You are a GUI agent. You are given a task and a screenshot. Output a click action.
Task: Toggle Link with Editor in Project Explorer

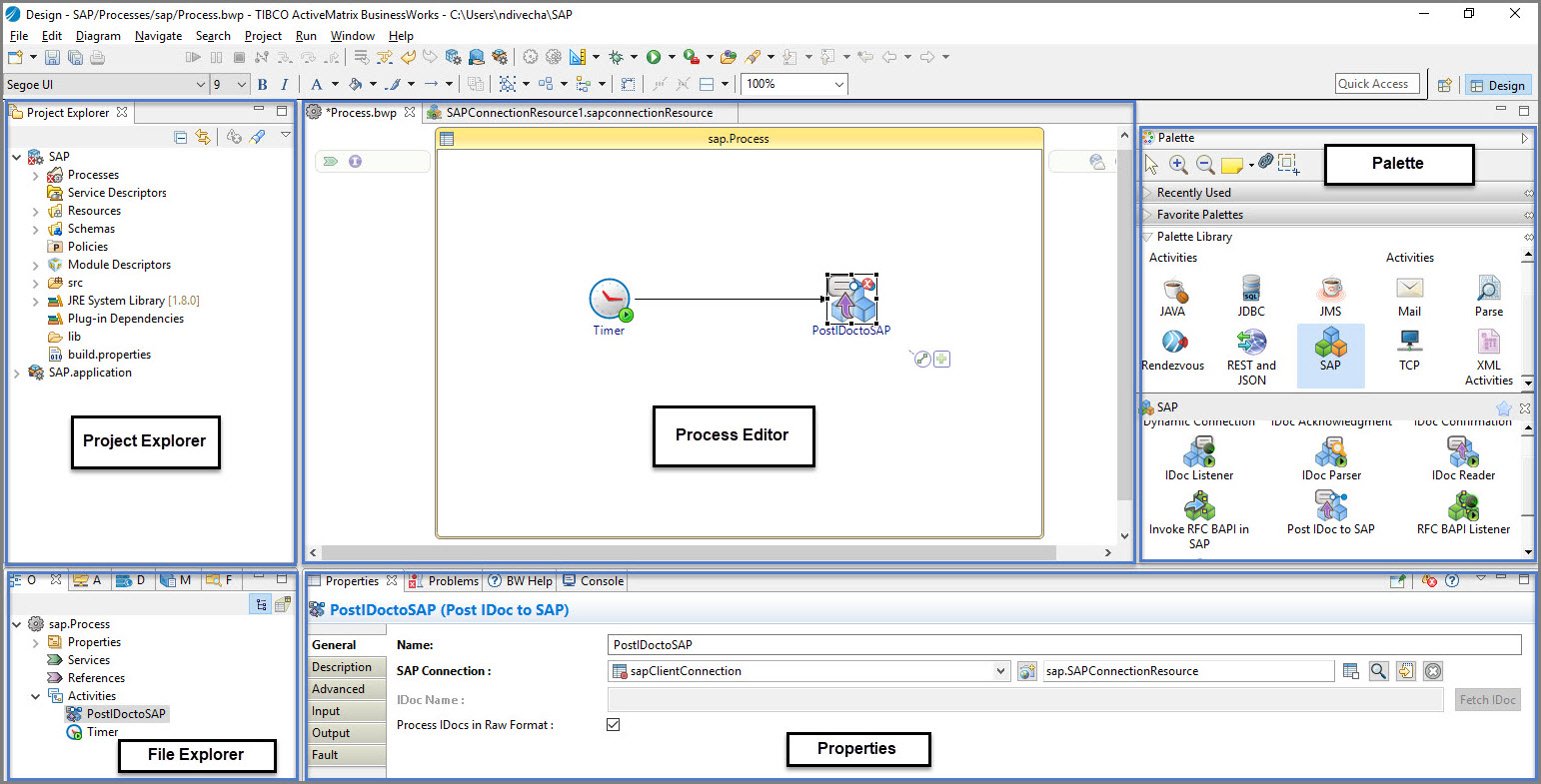(203, 137)
